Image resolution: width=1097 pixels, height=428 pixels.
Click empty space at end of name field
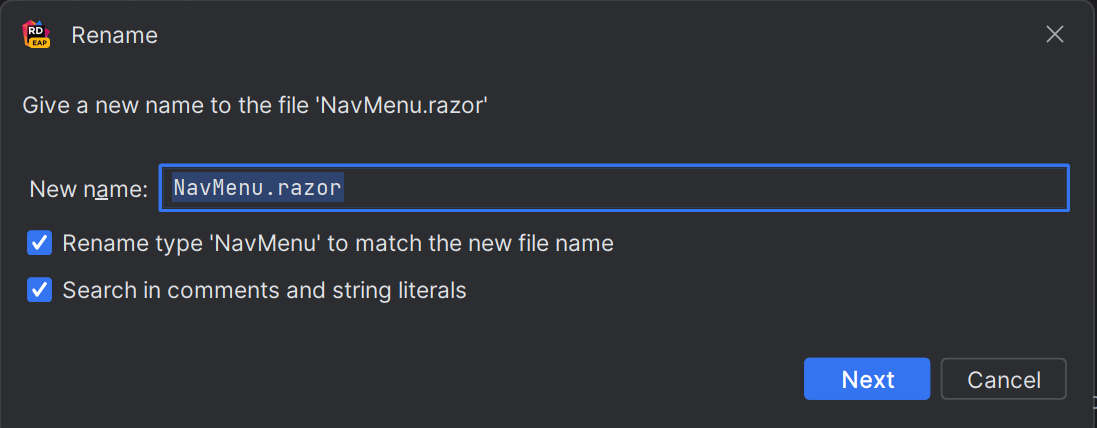pos(900,188)
